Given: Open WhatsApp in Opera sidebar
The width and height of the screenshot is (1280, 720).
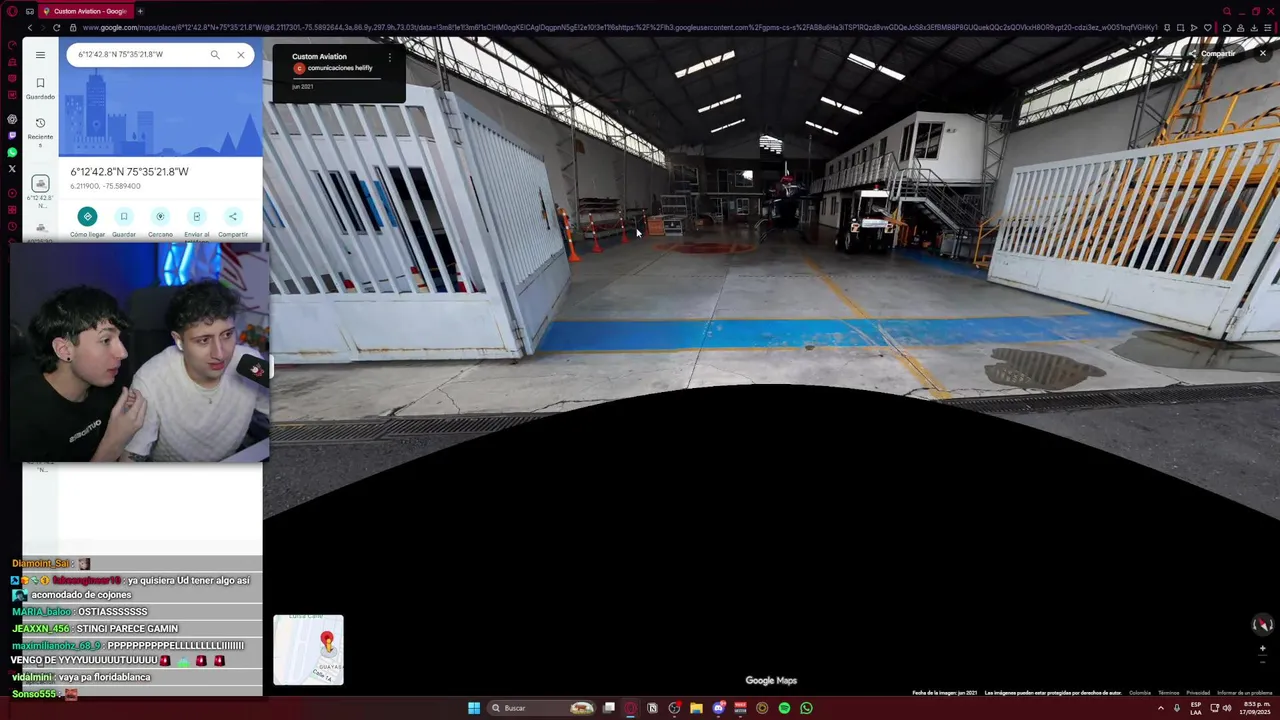Looking at the screenshot, I should tap(12, 152).
